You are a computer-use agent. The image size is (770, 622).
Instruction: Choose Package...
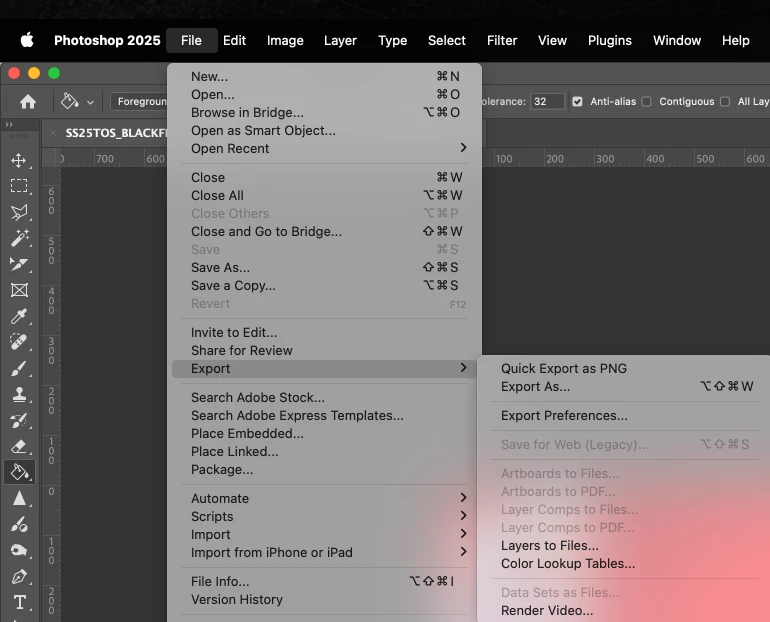coord(324,470)
